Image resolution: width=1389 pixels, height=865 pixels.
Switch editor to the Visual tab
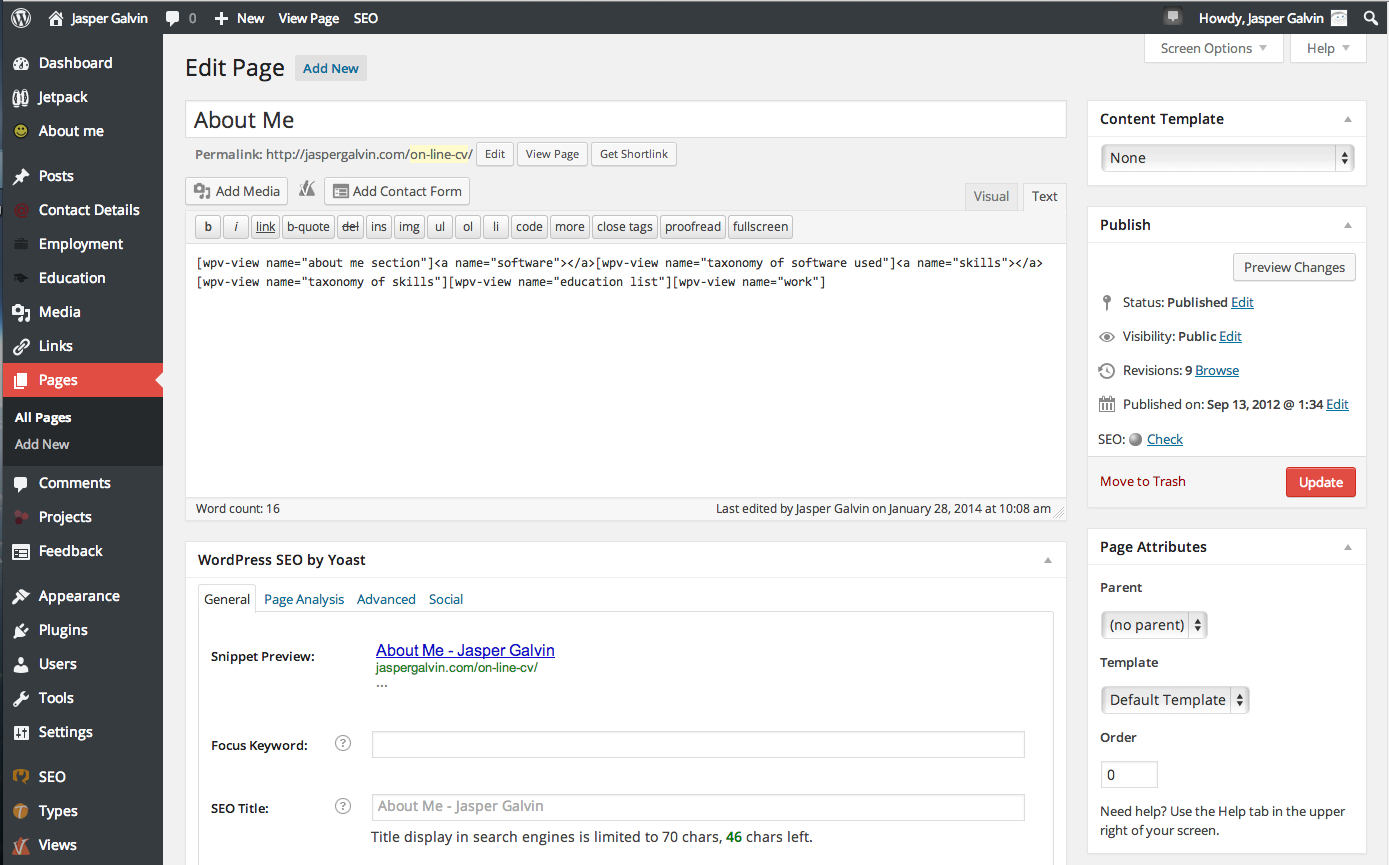(x=991, y=197)
